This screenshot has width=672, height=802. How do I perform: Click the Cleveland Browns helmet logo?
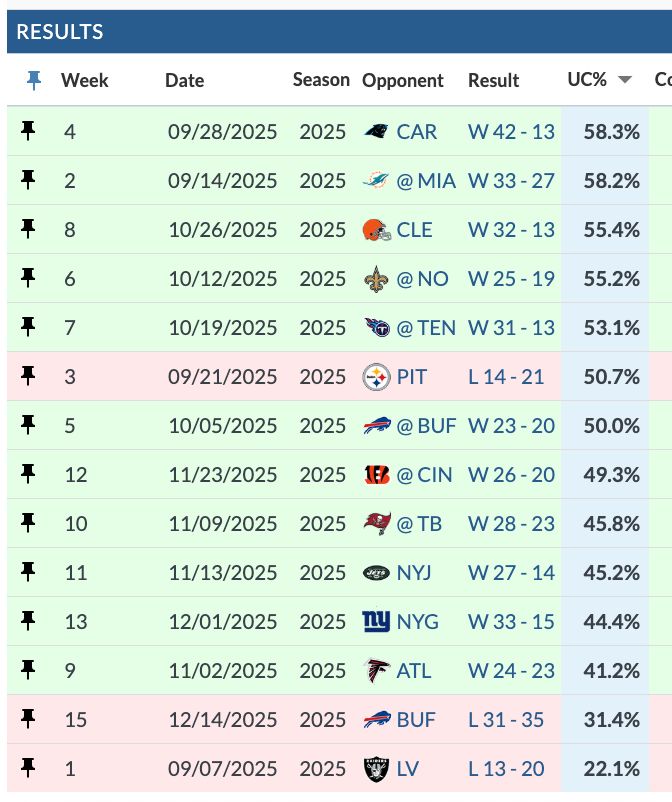[x=376, y=230]
